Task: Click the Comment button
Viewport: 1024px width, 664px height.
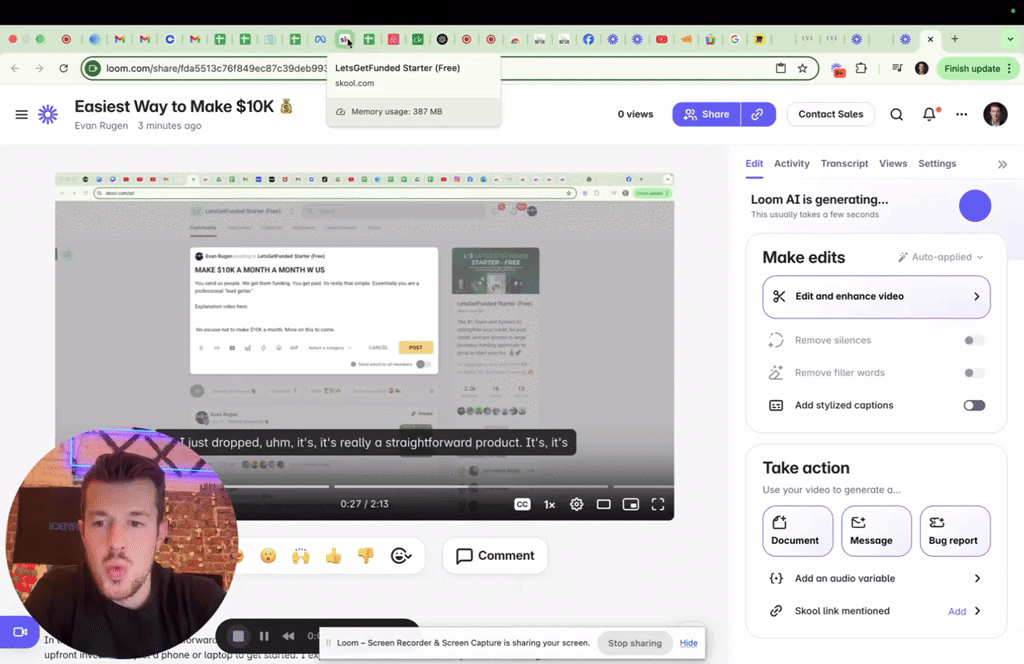Action: 495,556
